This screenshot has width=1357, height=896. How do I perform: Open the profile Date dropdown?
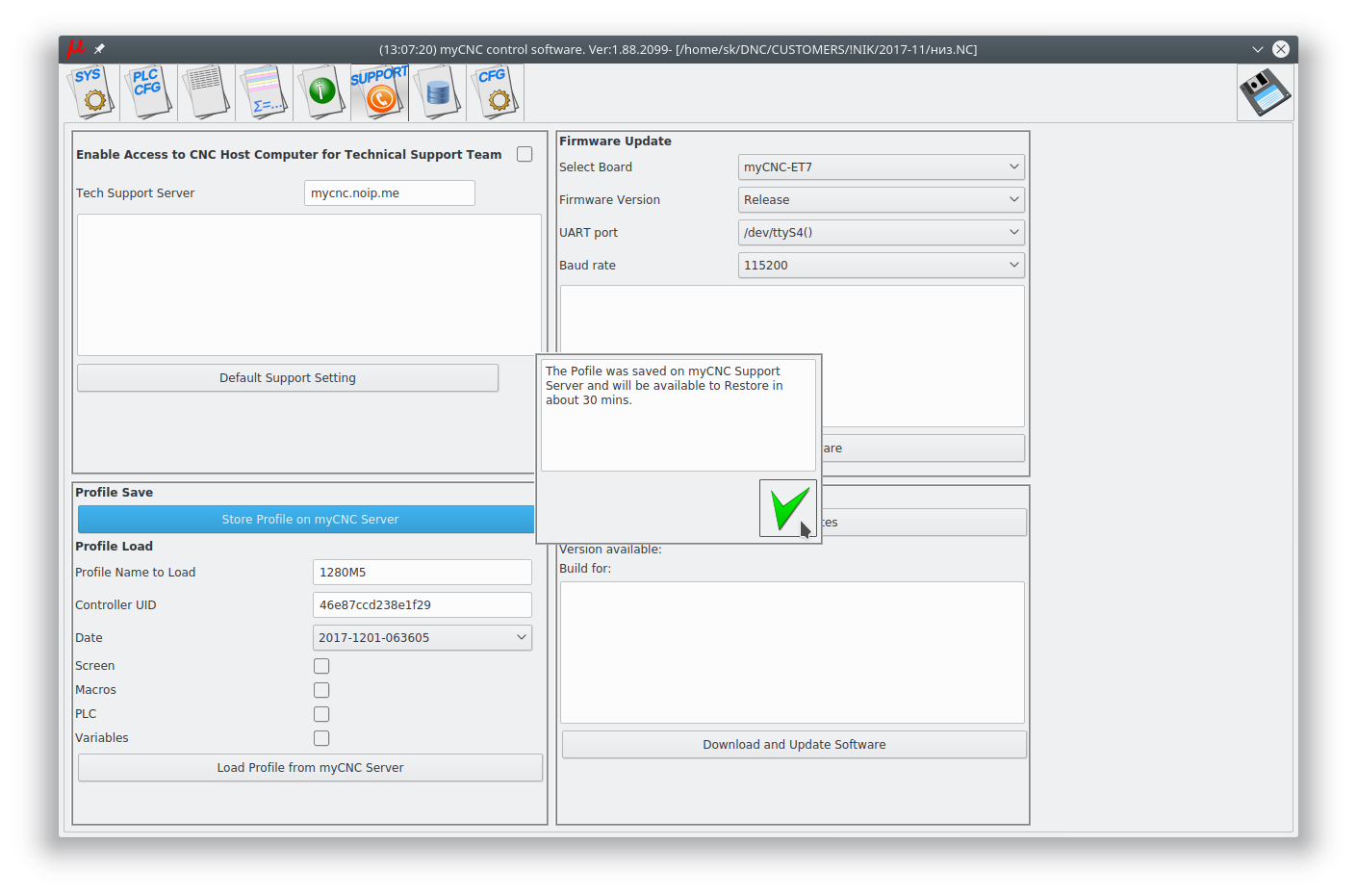pyautogui.click(x=422, y=638)
